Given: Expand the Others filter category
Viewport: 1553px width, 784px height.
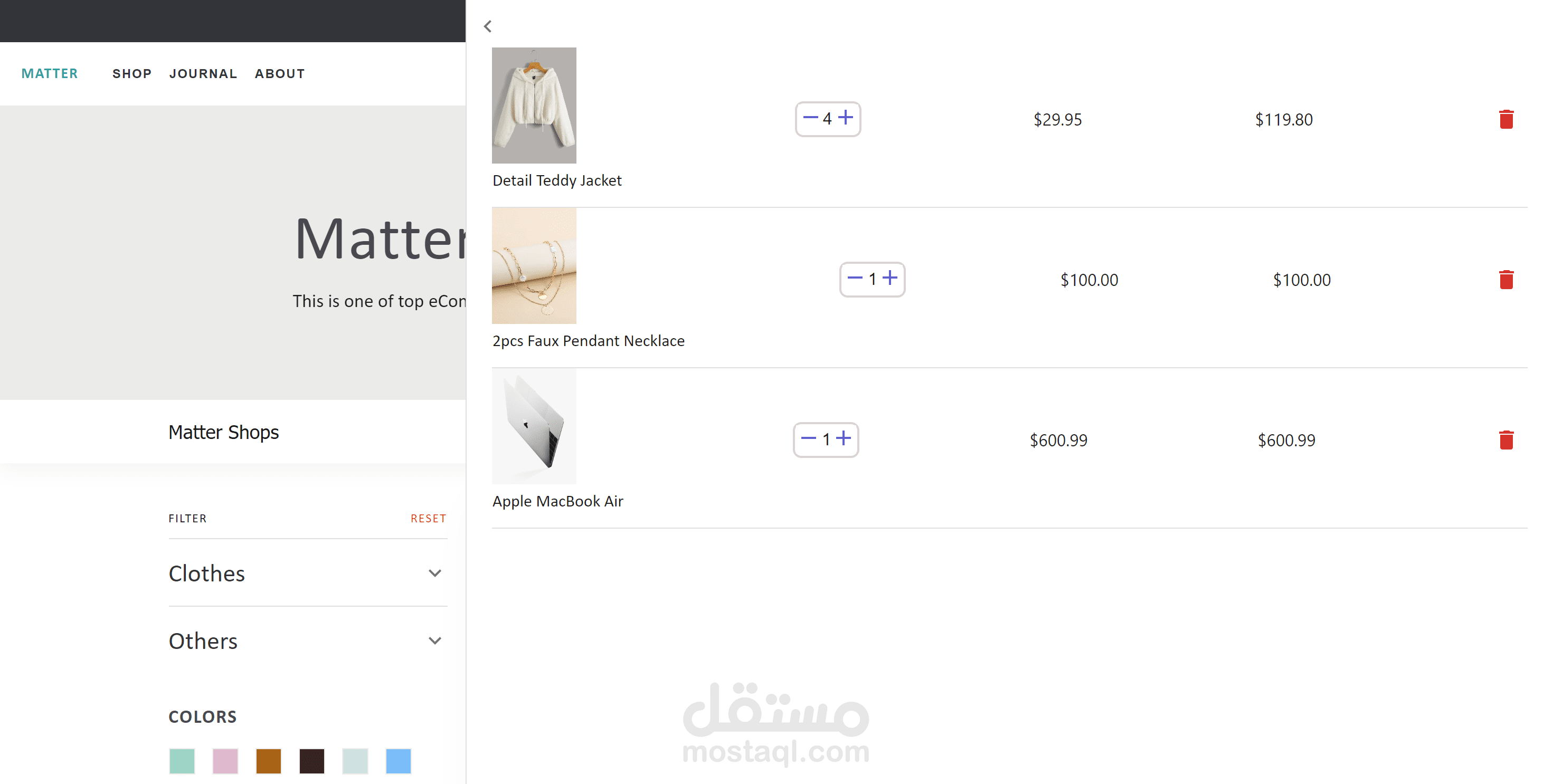Looking at the screenshot, I should [x=307, y=640].
